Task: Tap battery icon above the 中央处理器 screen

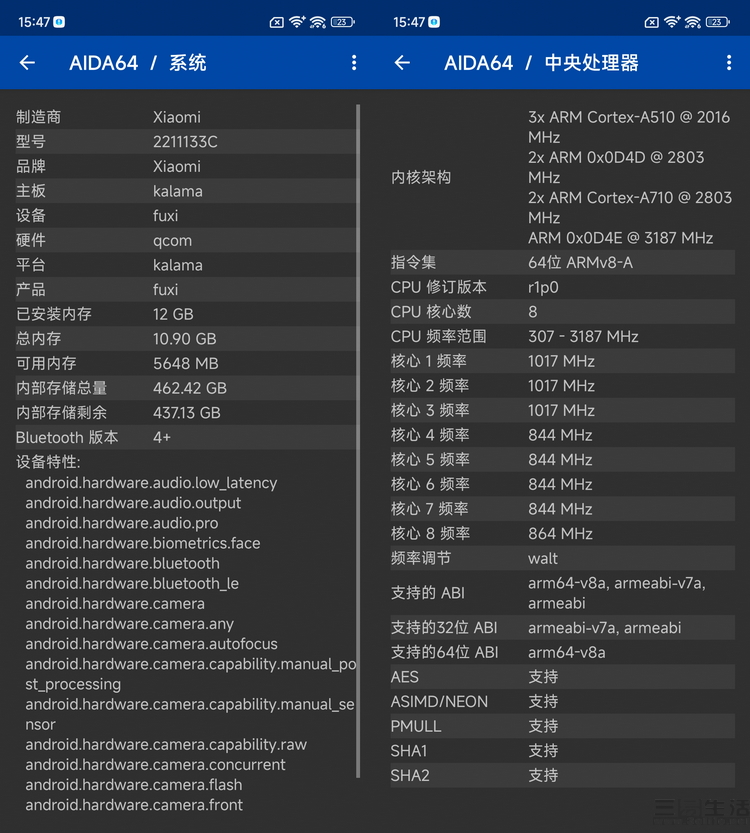Action: pyautogui.click(x=718, y=21)
